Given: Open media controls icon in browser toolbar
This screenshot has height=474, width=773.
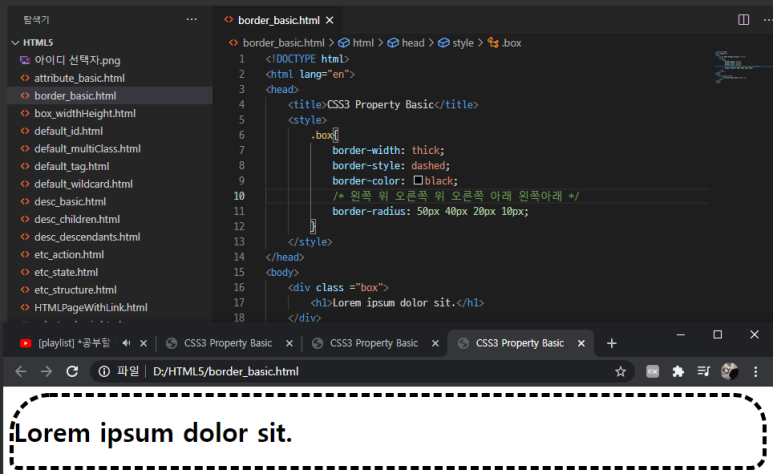Looking at the screenshot, I should click(x=703, y=371).
